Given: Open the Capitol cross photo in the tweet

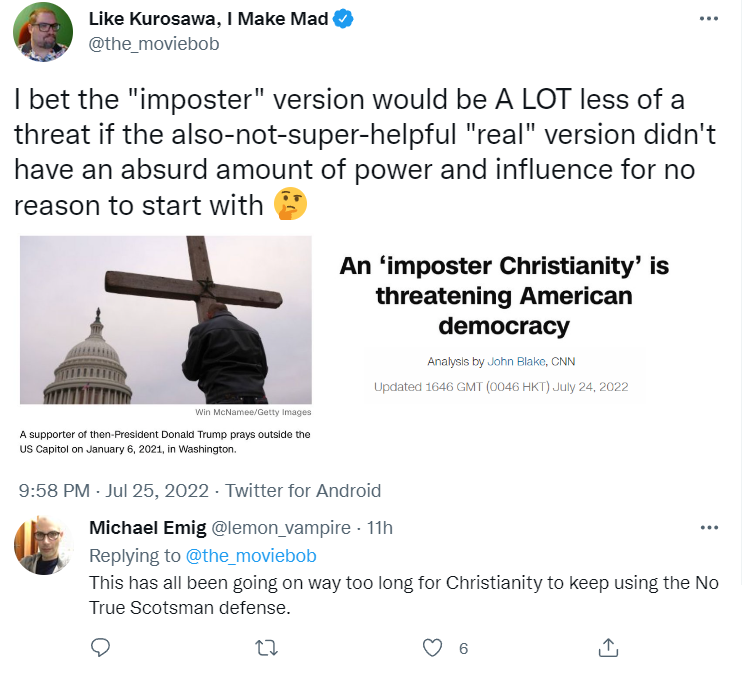Looking at the screenshot, I should coord(166,320).
